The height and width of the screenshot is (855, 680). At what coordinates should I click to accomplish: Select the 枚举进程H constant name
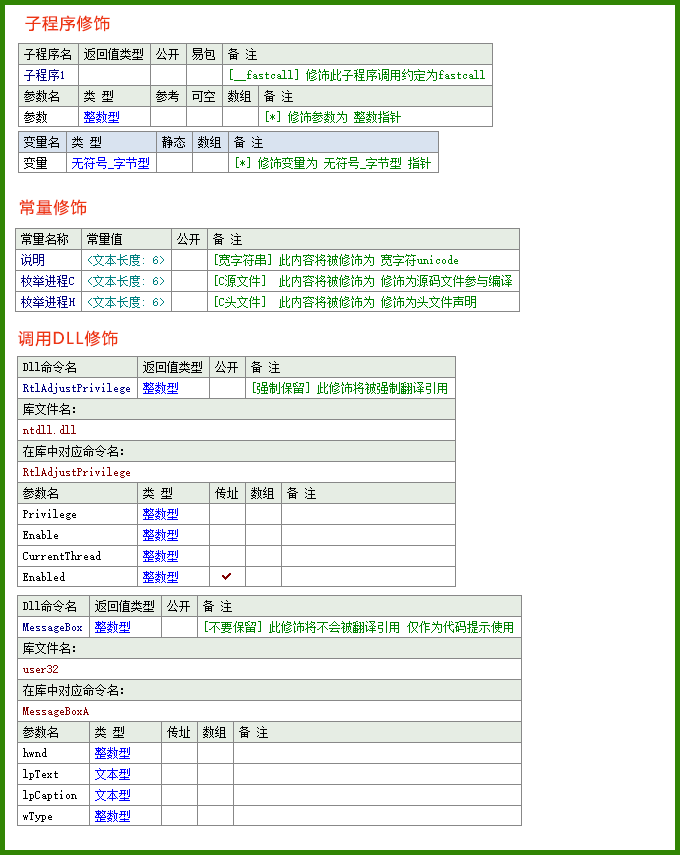pos(47,302)
